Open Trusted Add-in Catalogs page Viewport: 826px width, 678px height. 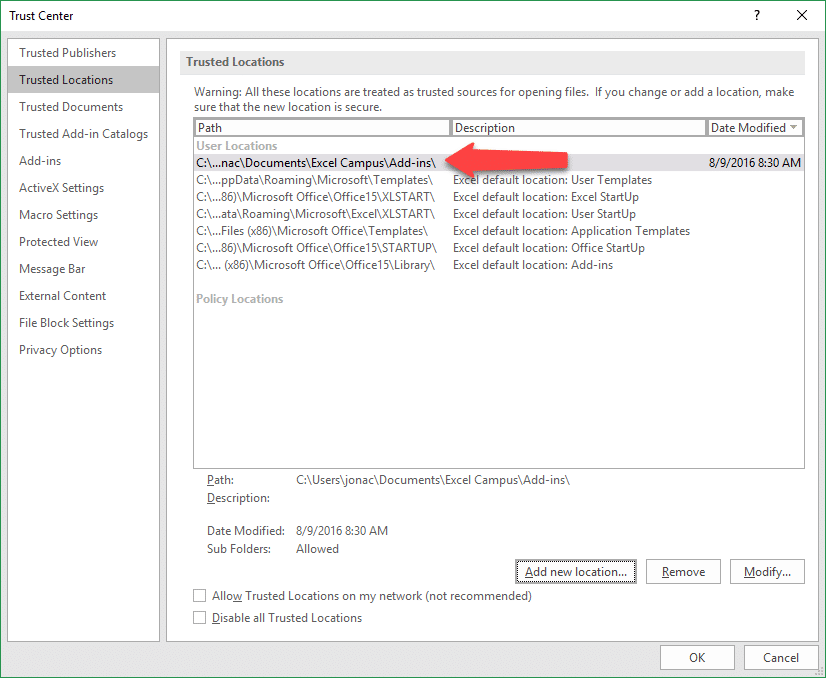pyautogui.click(x=83, y=134)
